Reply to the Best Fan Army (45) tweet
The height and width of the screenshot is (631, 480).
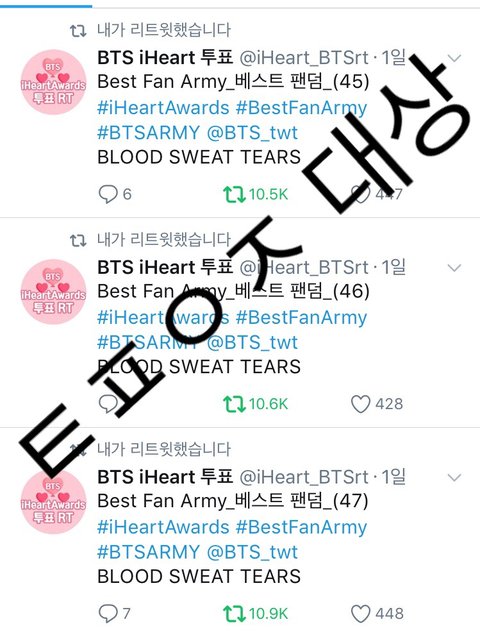(107, 194)
